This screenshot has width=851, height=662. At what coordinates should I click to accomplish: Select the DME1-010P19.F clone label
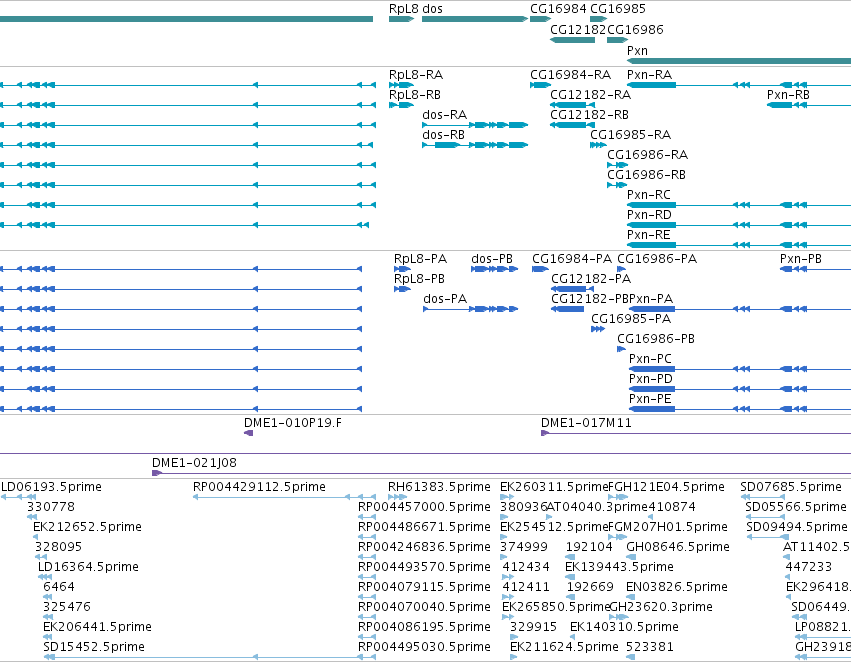click(293, 423)
